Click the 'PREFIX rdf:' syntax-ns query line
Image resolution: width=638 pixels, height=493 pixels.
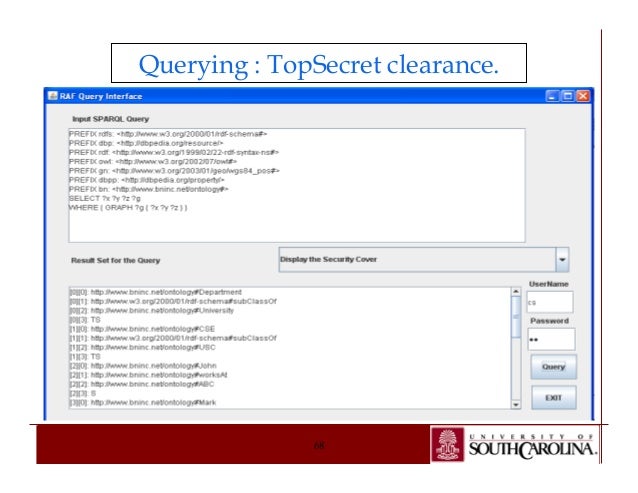click(x=174, y=153)
